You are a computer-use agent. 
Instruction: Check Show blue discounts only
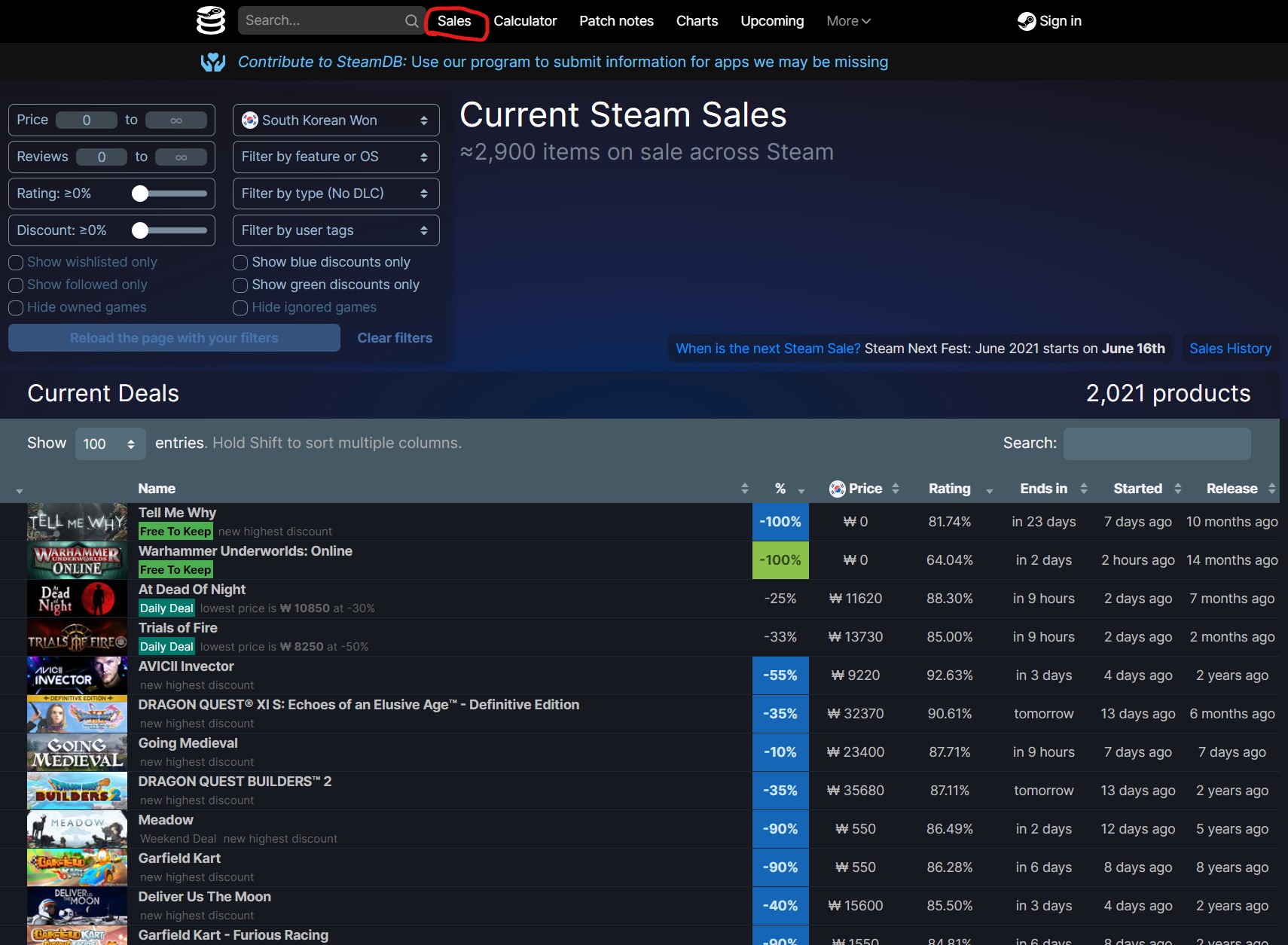coord(240,263)
